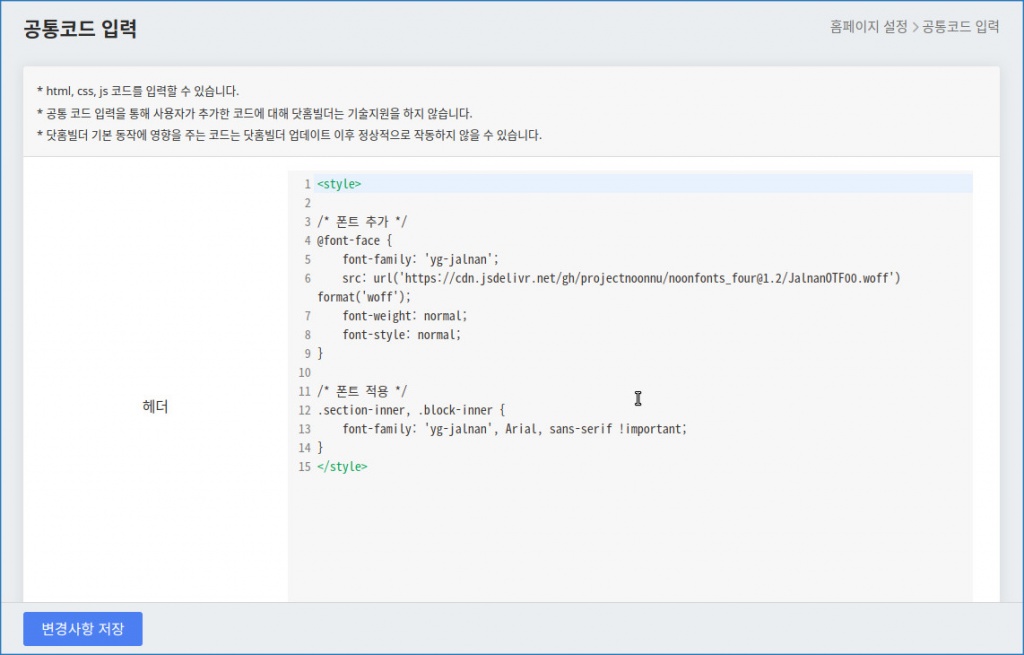Viewport: 1024px width, 655px height.
Task: Click the /* 폰트 추가 */ comment line
Action: (362, 222)
